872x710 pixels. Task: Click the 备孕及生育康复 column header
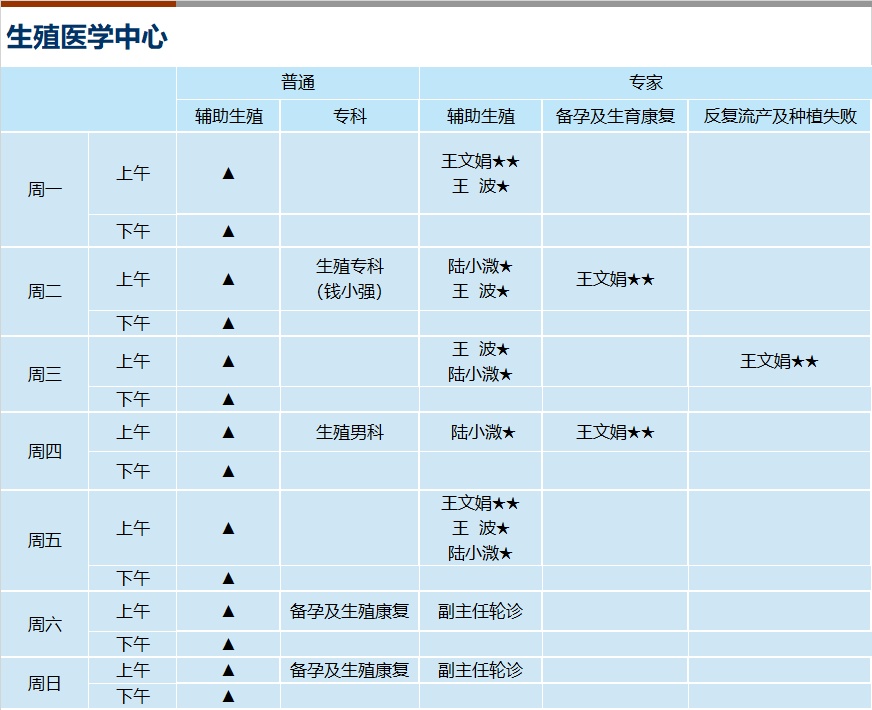[x=615, y=116]
